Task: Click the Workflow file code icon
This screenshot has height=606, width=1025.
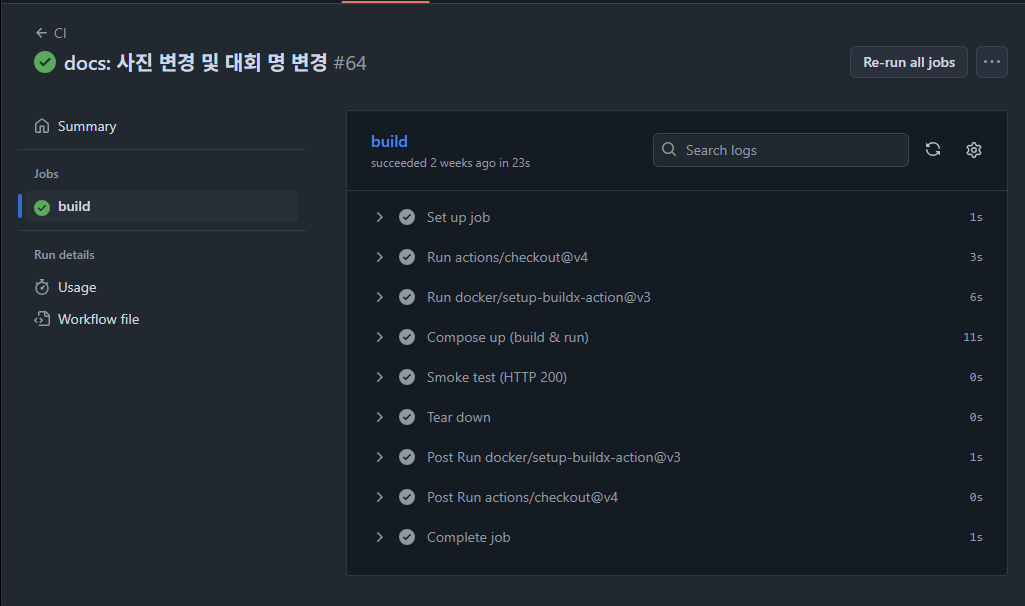Action: pyautogui.click(x=42, y=319)
